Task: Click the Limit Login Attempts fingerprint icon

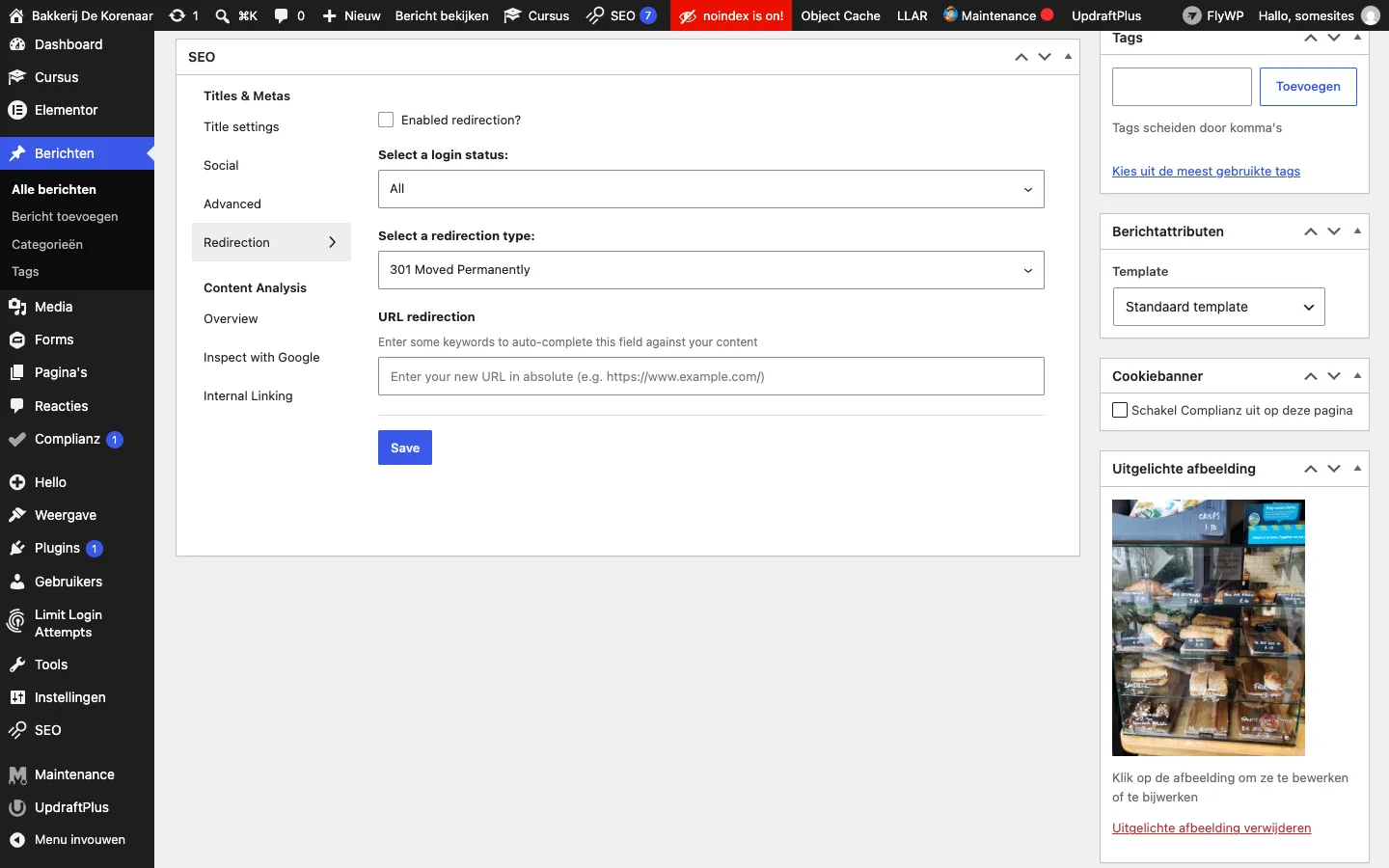Action: 16,622
